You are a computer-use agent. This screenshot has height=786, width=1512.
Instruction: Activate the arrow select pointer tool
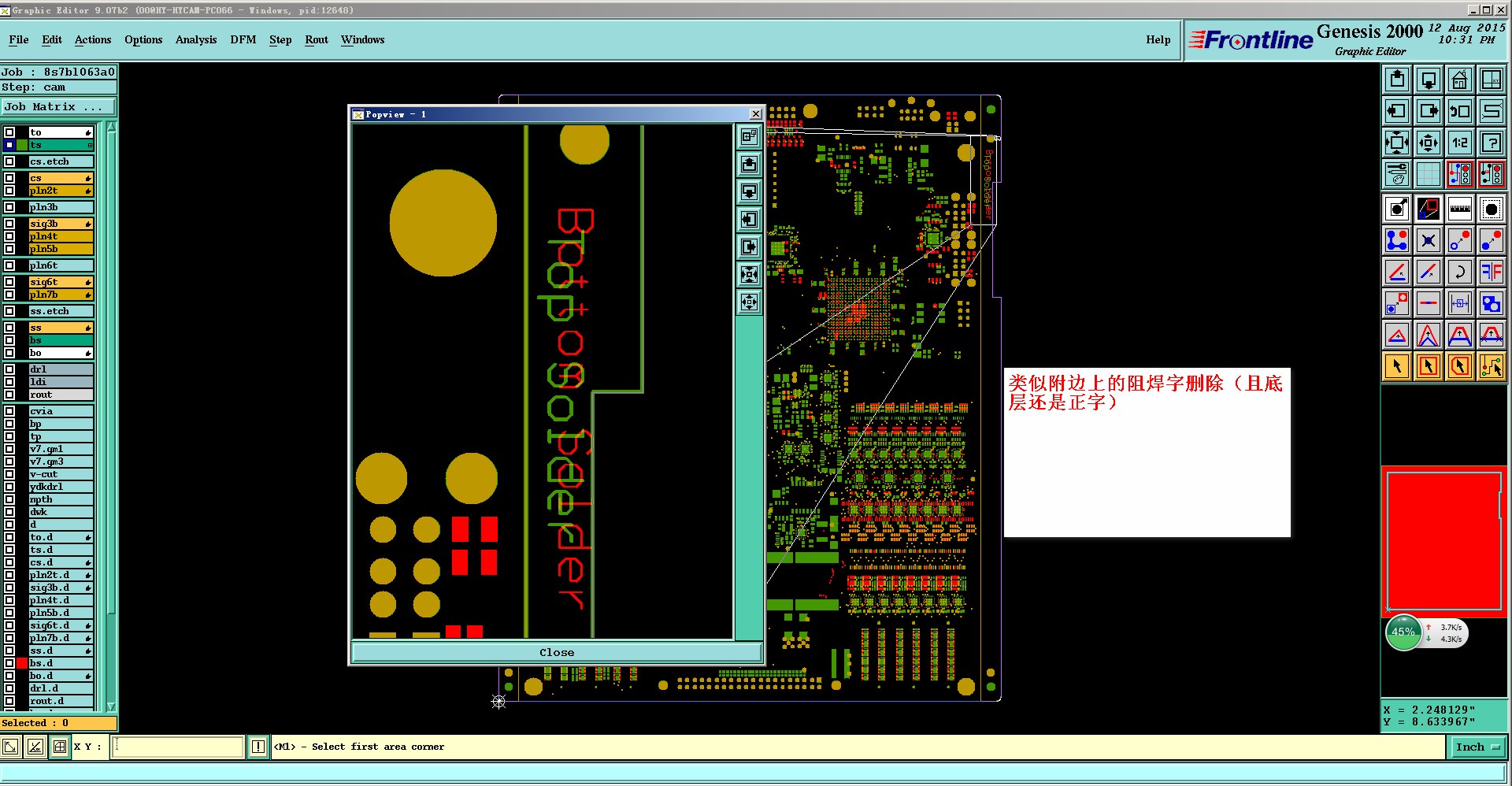pyautogui.click(x=1397, y=366)
